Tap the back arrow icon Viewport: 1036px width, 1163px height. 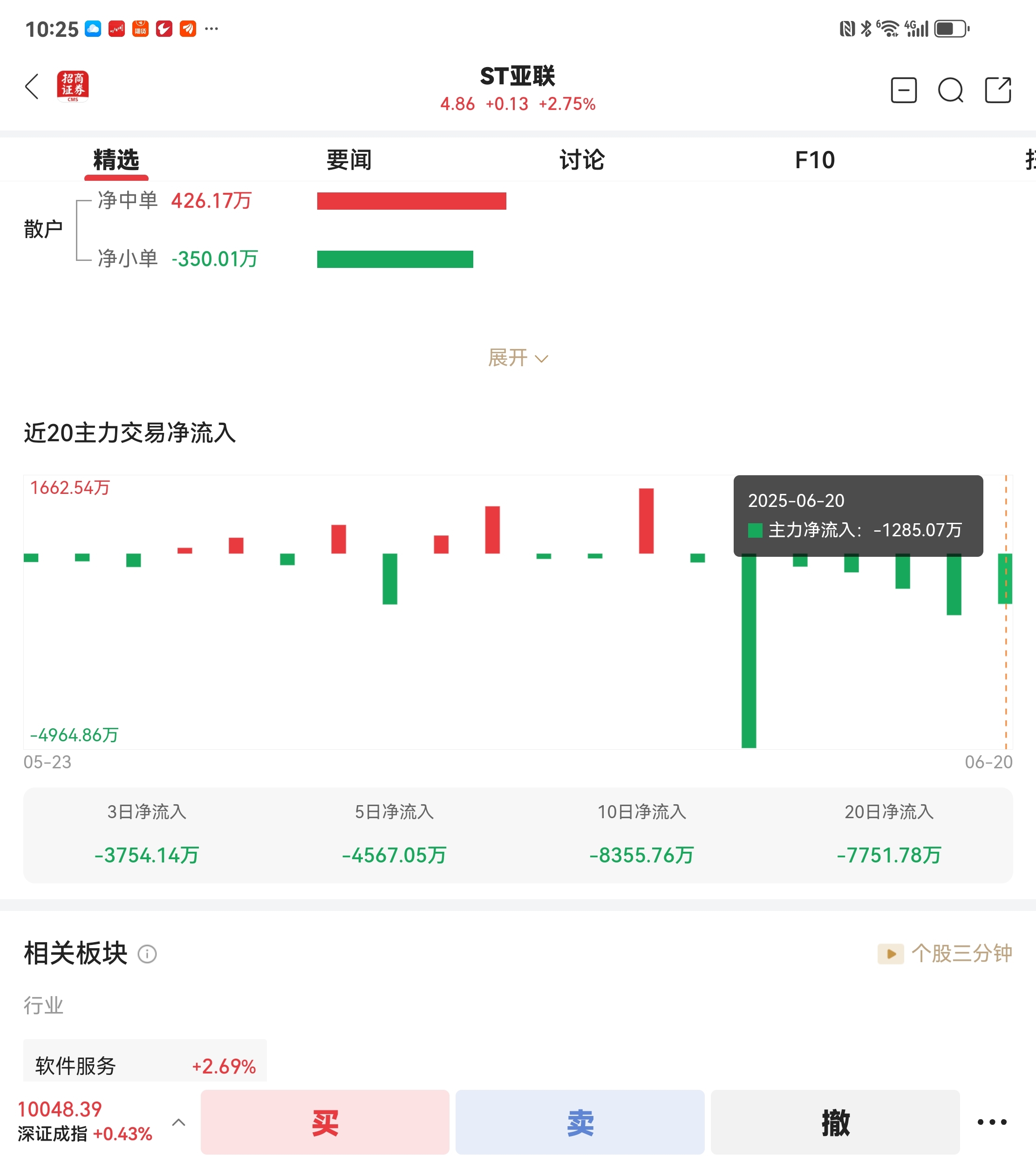pyautogui.click(x=32, y=87)
